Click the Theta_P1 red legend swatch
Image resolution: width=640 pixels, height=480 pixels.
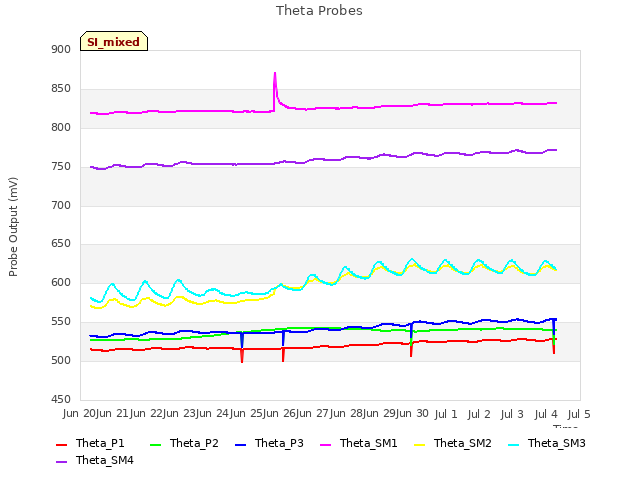61,444
